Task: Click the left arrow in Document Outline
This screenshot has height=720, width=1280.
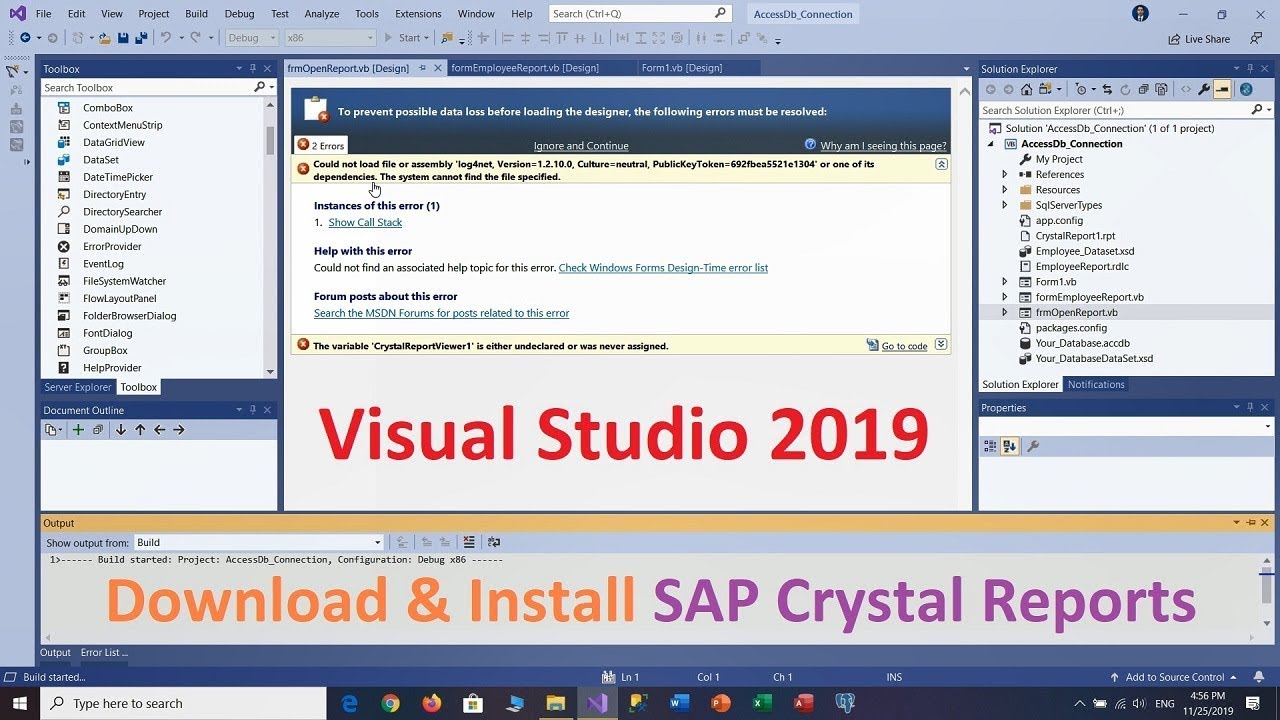Action: click(159, 430)
